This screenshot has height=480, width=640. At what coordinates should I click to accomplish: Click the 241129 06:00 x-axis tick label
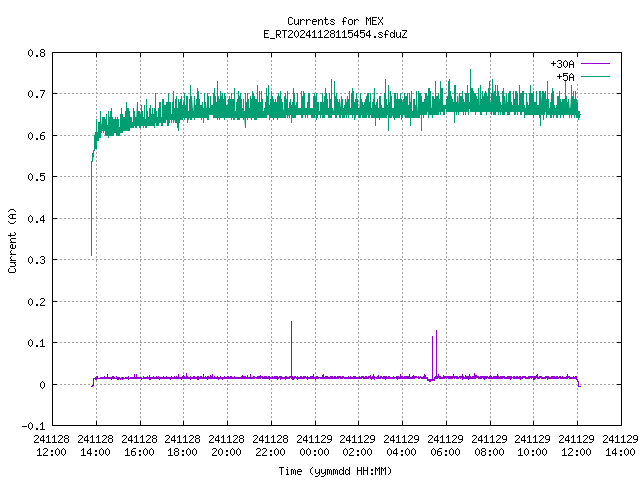click(x=446, y=445)
